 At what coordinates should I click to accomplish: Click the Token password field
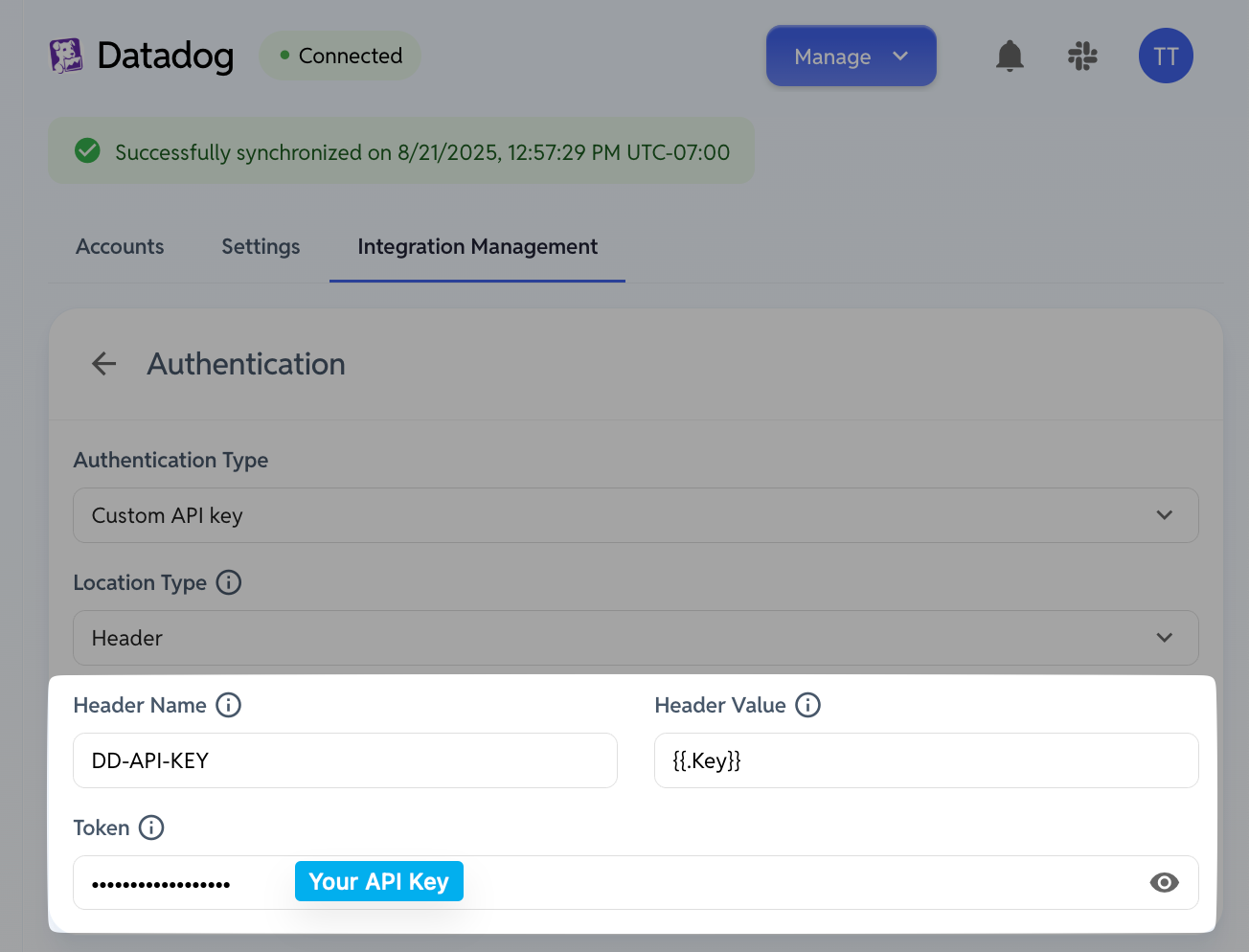pos(636,883)
